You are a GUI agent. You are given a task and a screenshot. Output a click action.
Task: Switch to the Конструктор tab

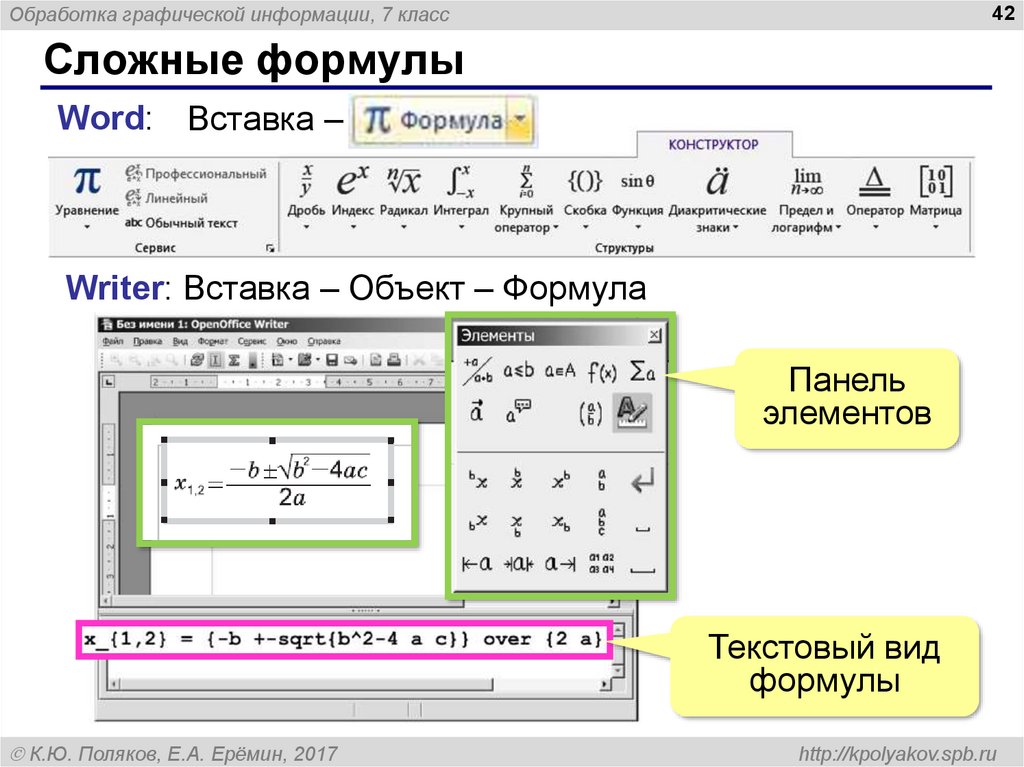[x=715, y=145]
